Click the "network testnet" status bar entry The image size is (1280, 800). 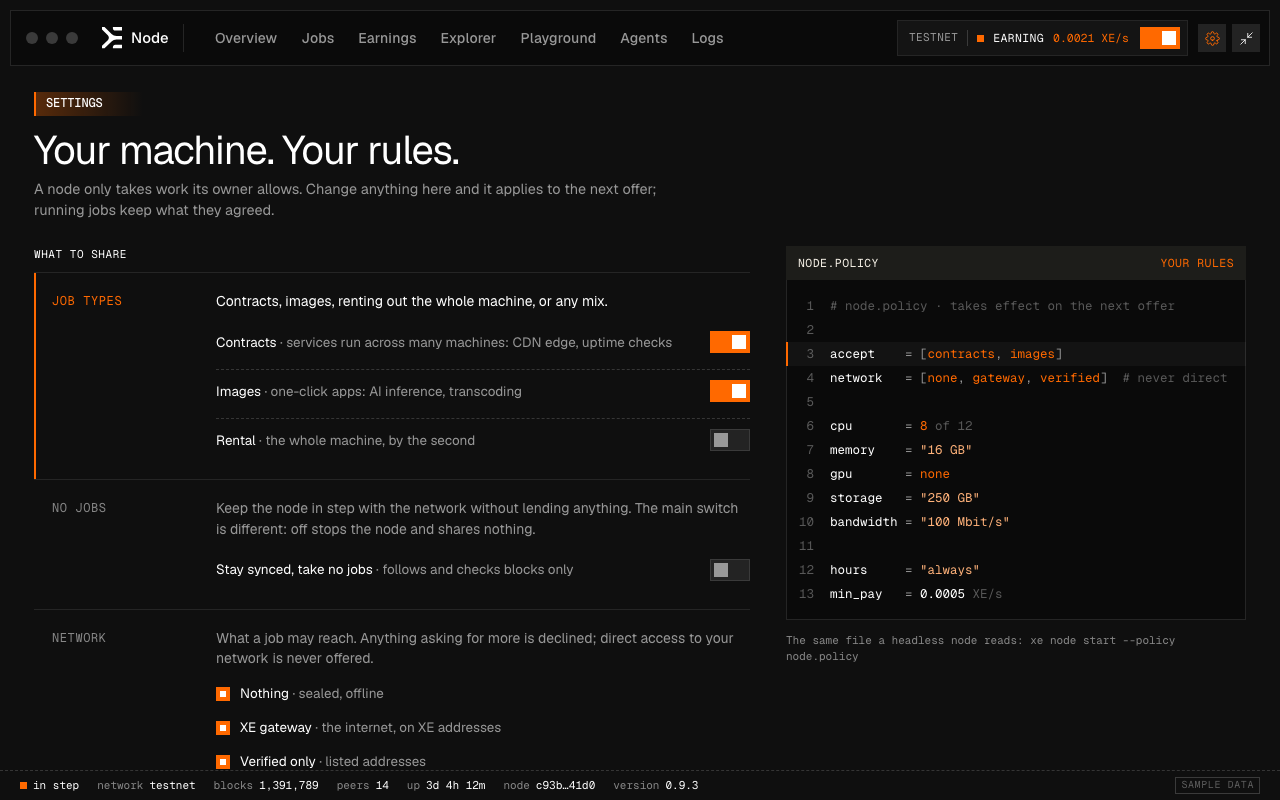[146, 785]
